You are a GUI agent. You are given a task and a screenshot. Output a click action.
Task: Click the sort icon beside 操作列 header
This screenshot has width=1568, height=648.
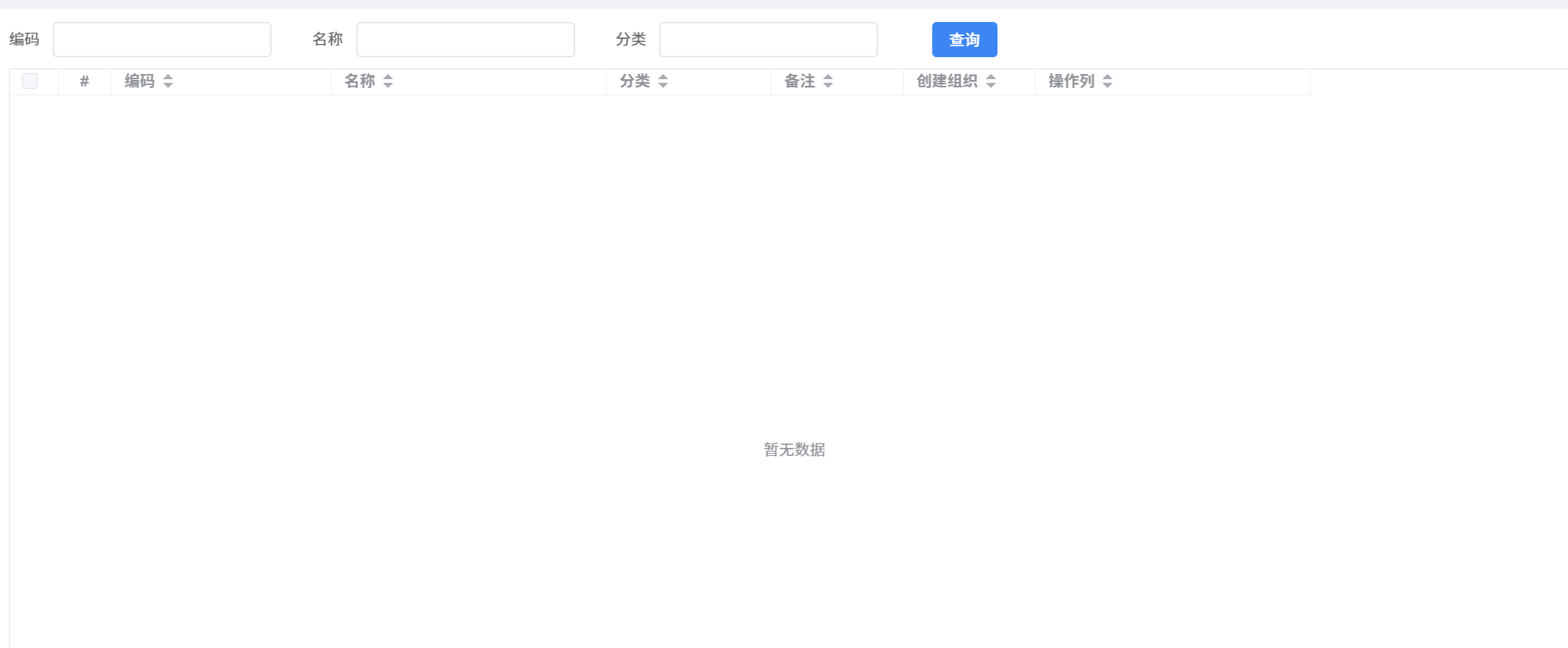pyautogui.click(x=1107, y=81)
